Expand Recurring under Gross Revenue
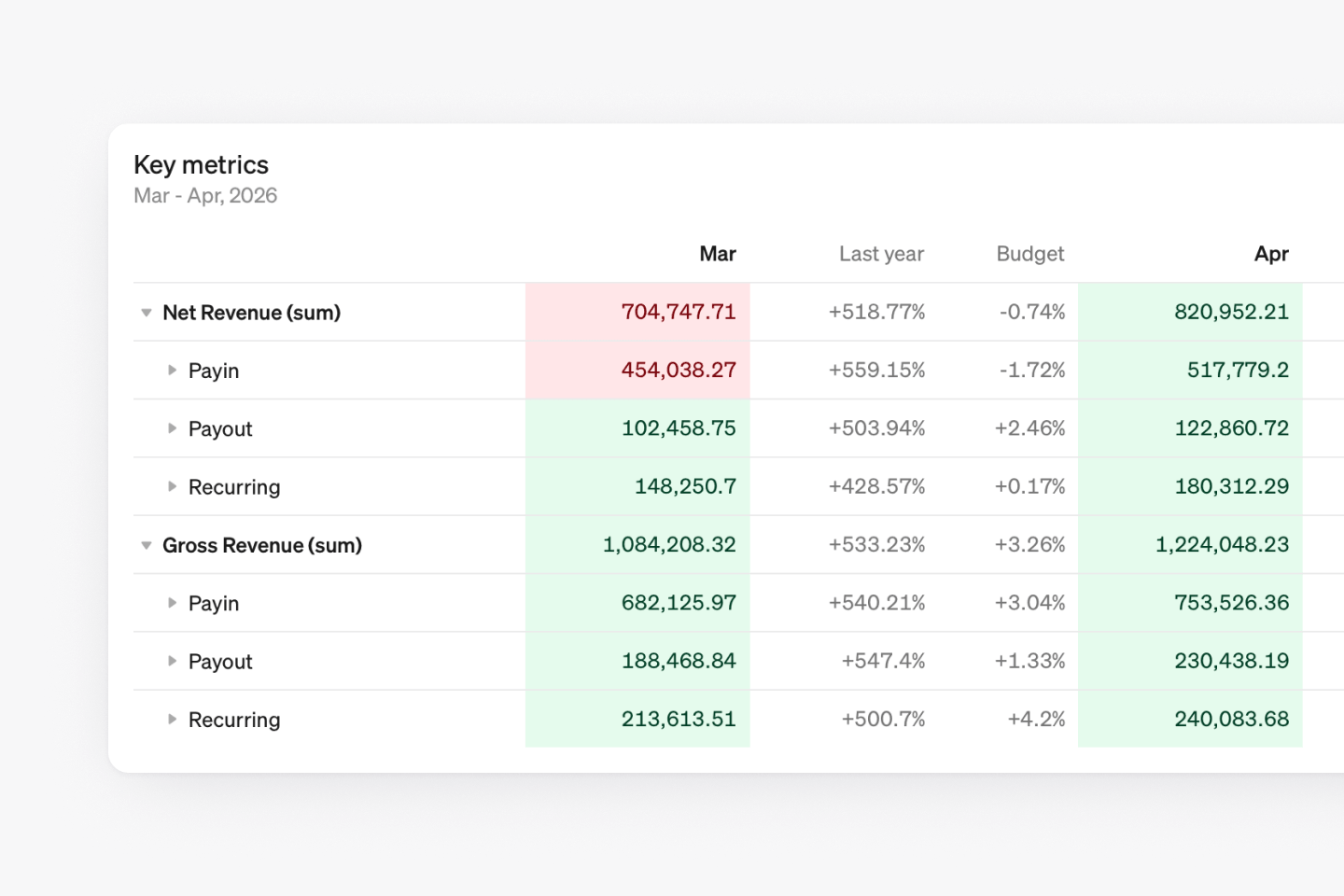 (172, 719)
